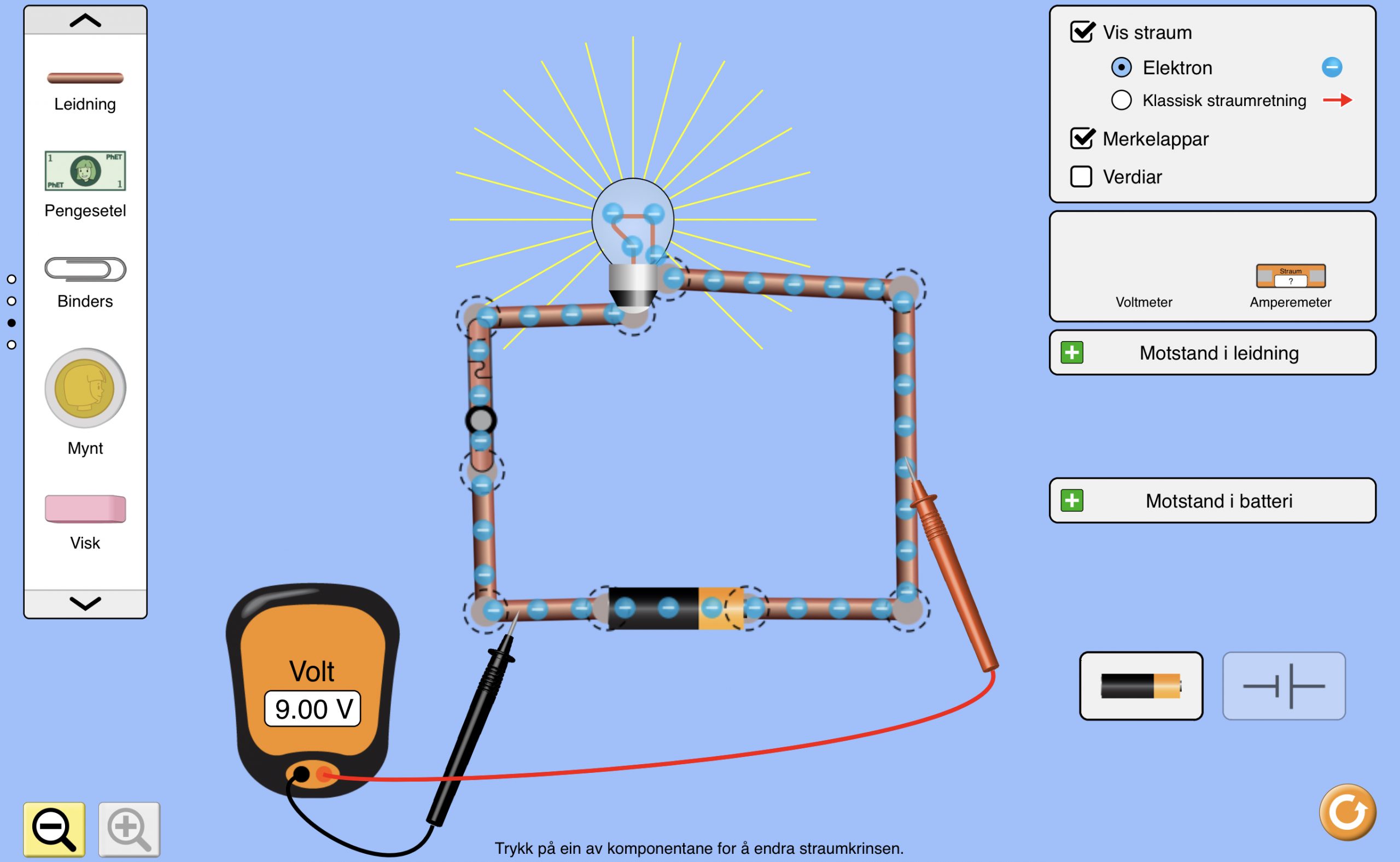Expand the Motstand i leidning panel
Image resolution: width=1400 pixels, height=862 pixels.
coord(1072,353)
